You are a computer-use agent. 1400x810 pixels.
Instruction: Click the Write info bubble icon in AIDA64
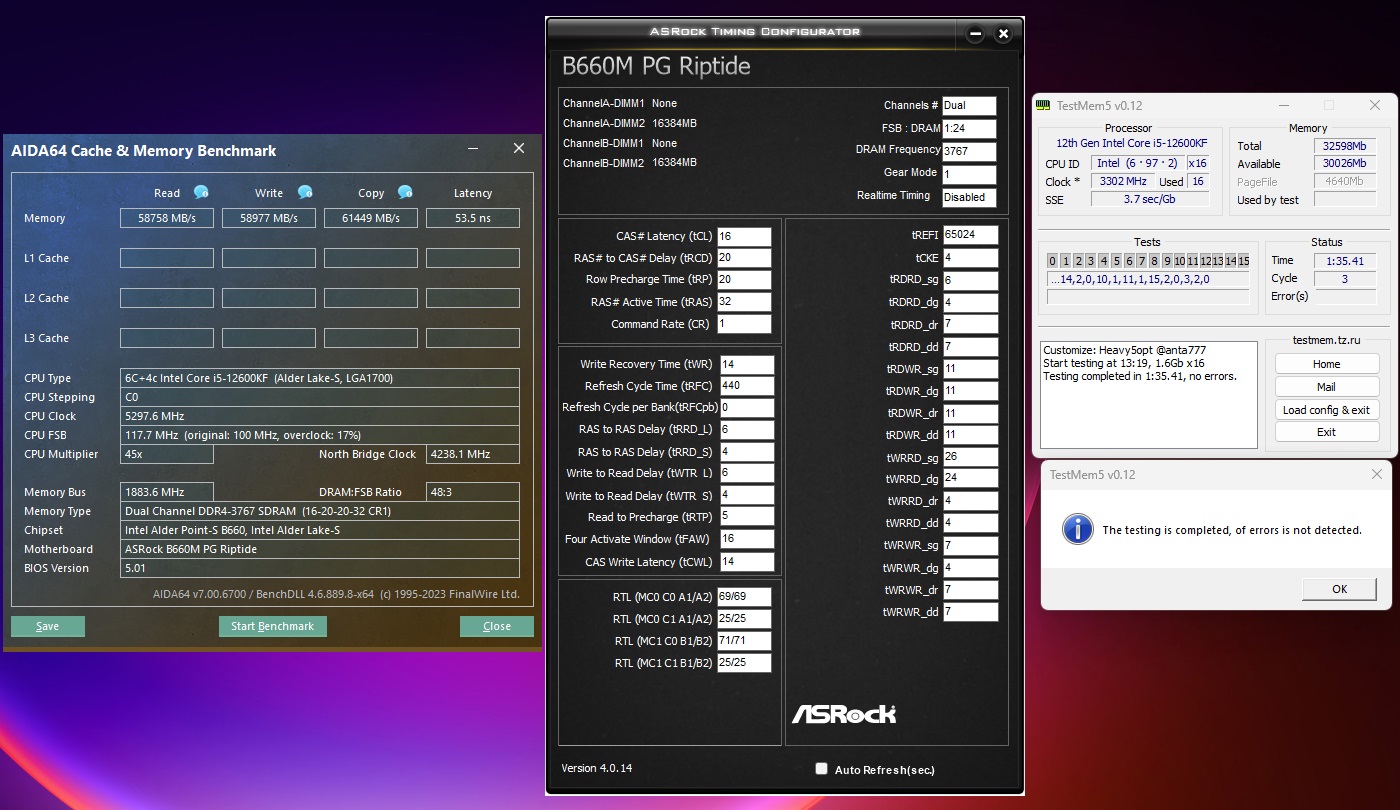pos(305,192)
